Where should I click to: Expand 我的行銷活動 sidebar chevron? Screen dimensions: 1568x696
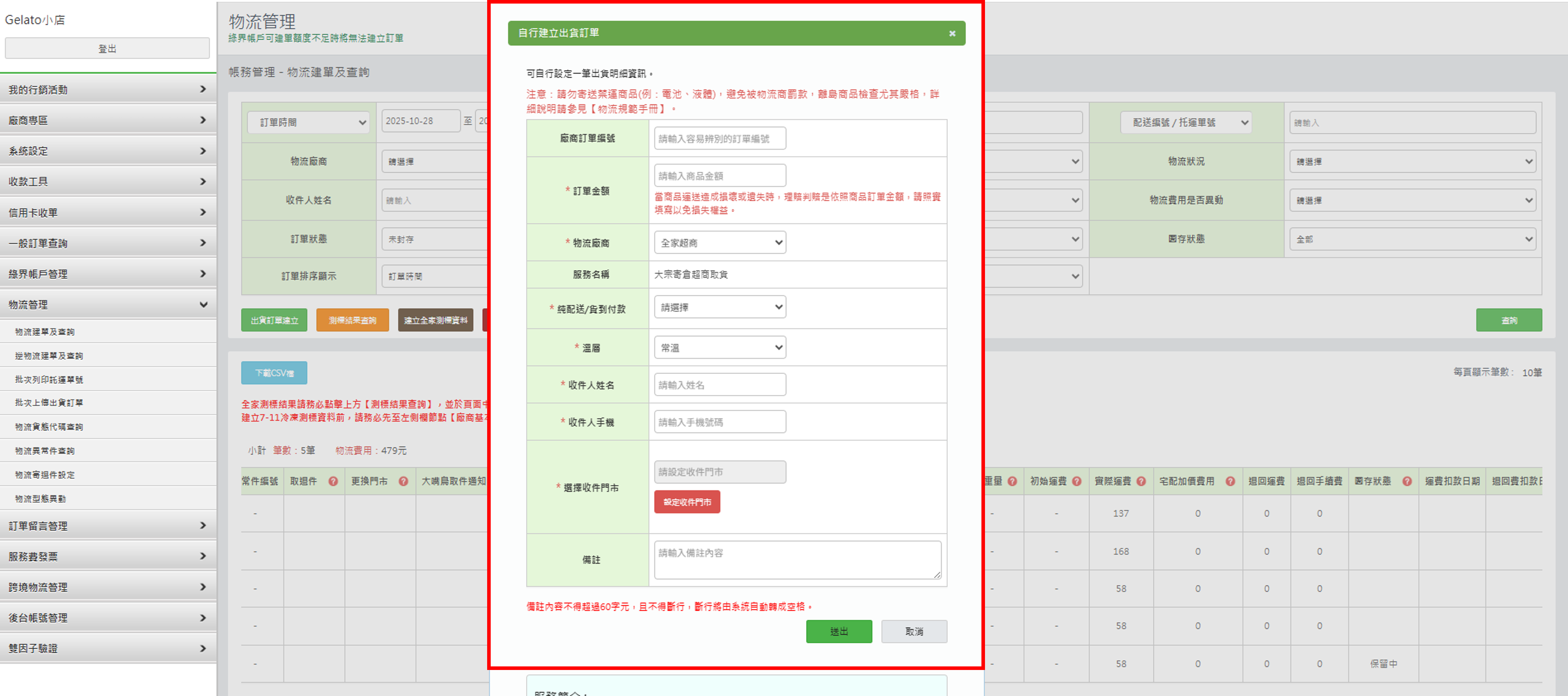tap(203, 89)
